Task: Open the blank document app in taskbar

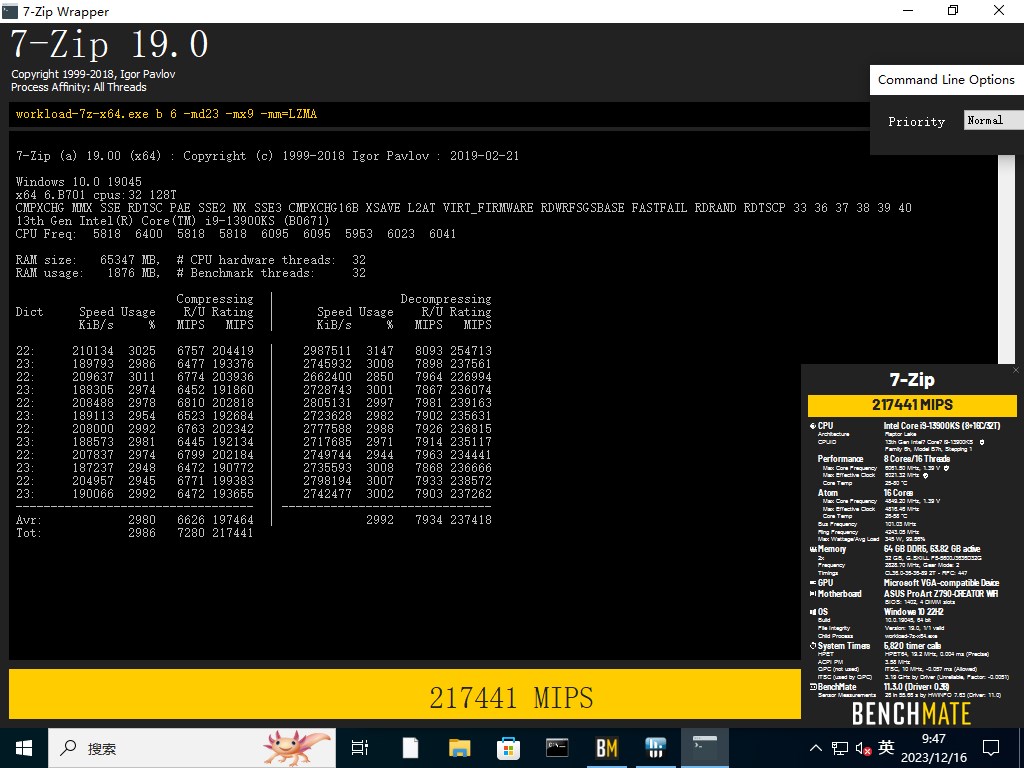Action: [410, 748]
